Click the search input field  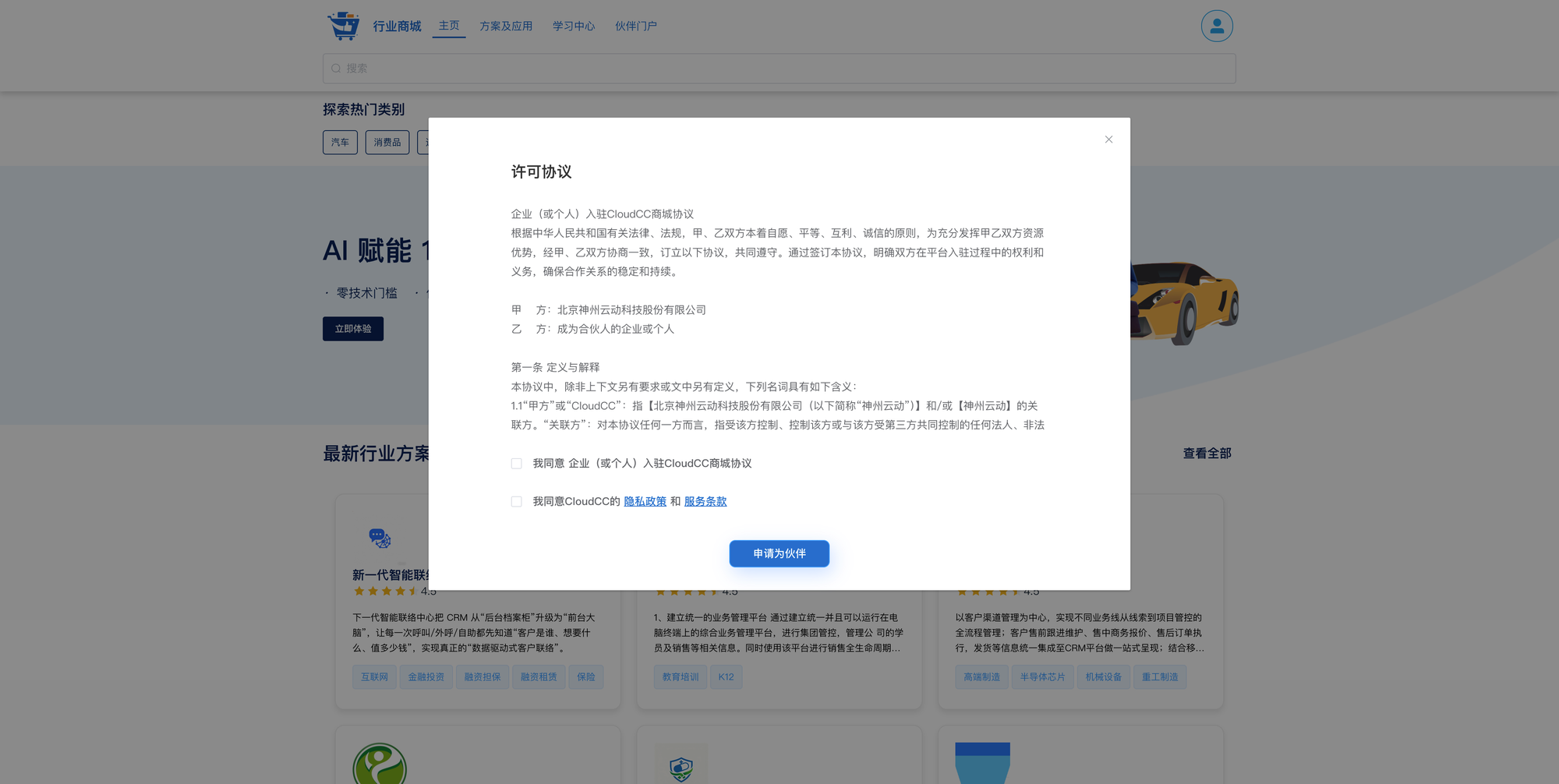click(x=779, y=69)
